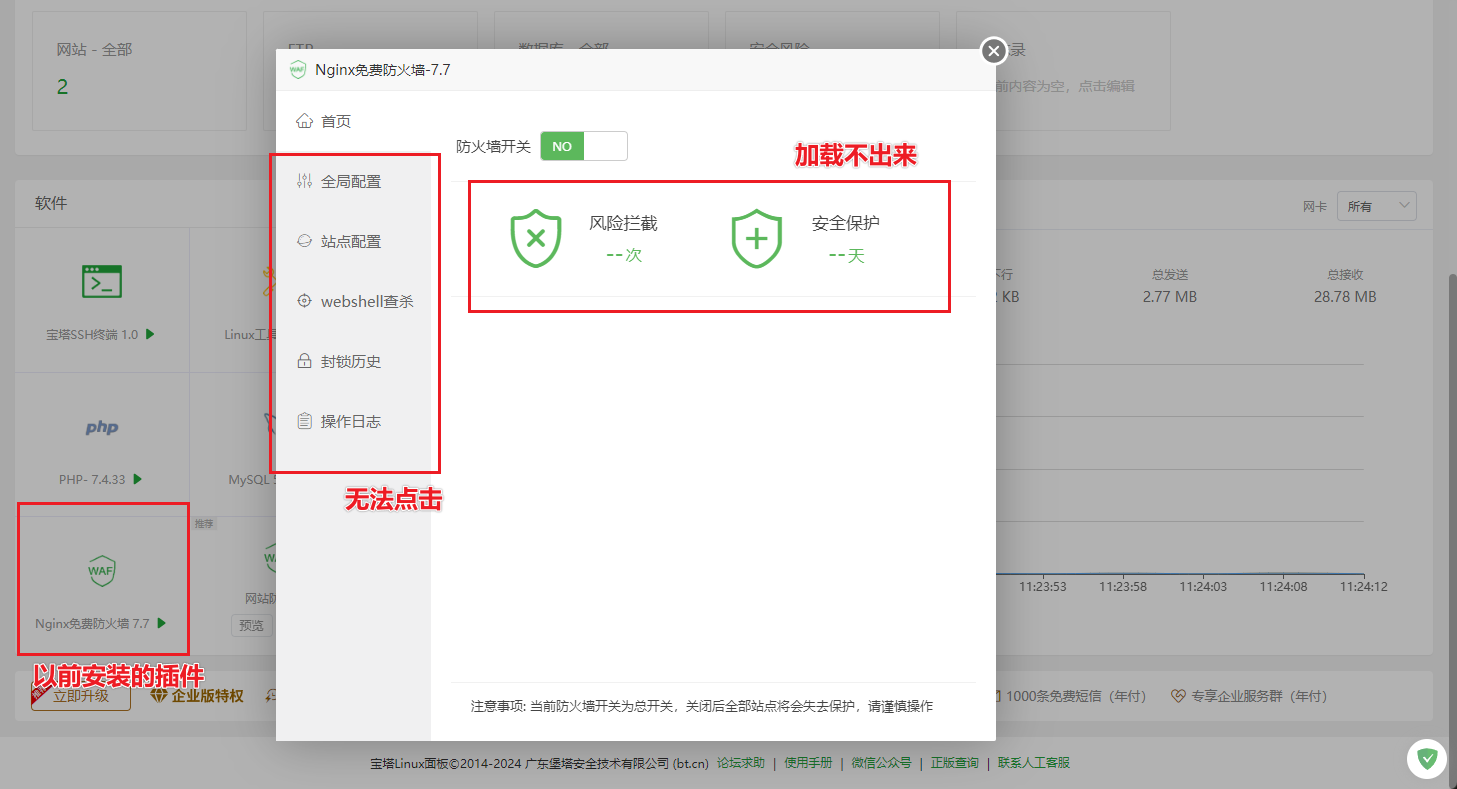The width and height of the screenshot is (1457, 789).
Task: Click the WAF logo in dialog title
Action: coord(297,70)
